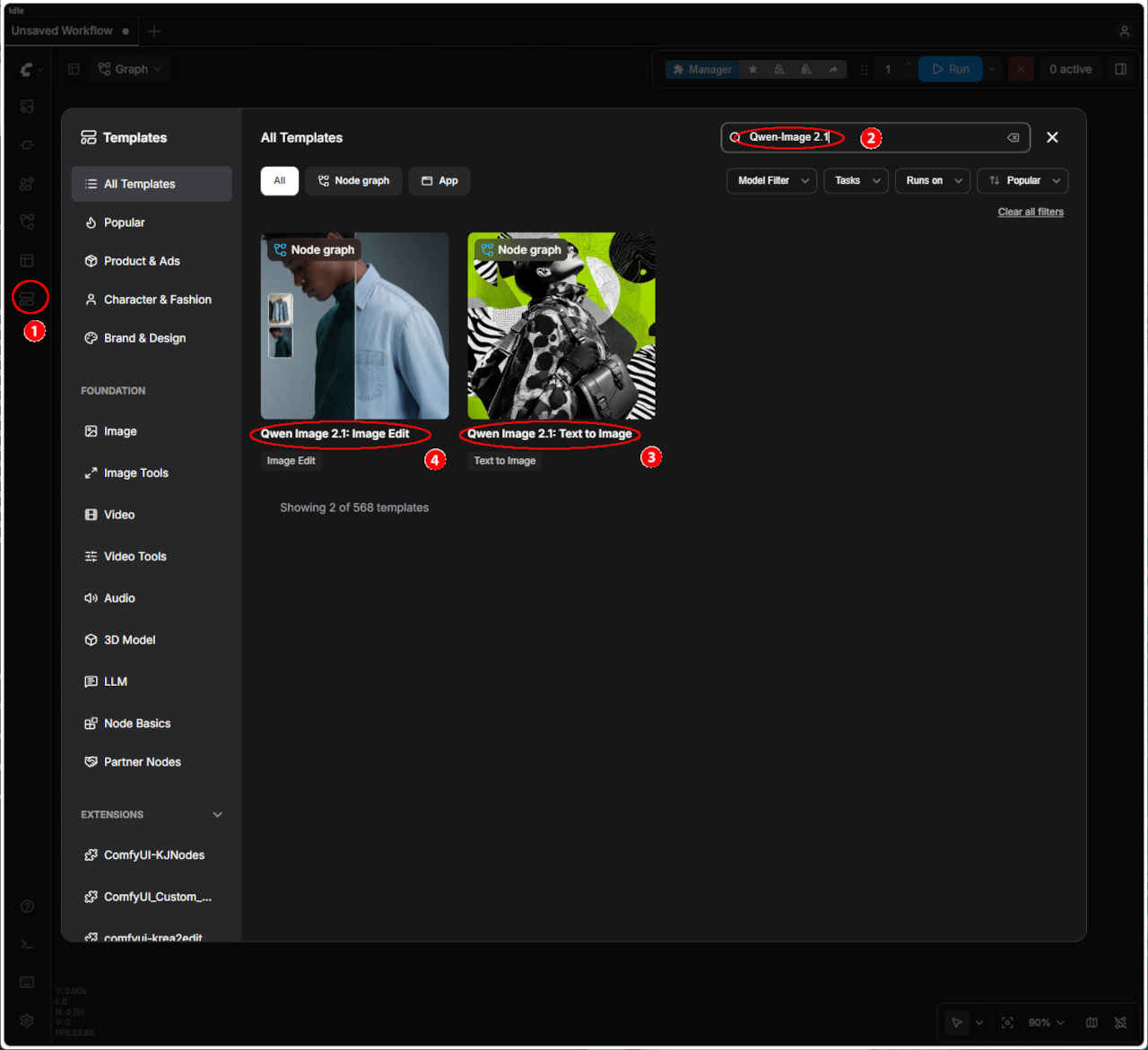Click the panel layout icon beside Graph
Viewport: 1148px width, 1050px height.
point(74,69)
